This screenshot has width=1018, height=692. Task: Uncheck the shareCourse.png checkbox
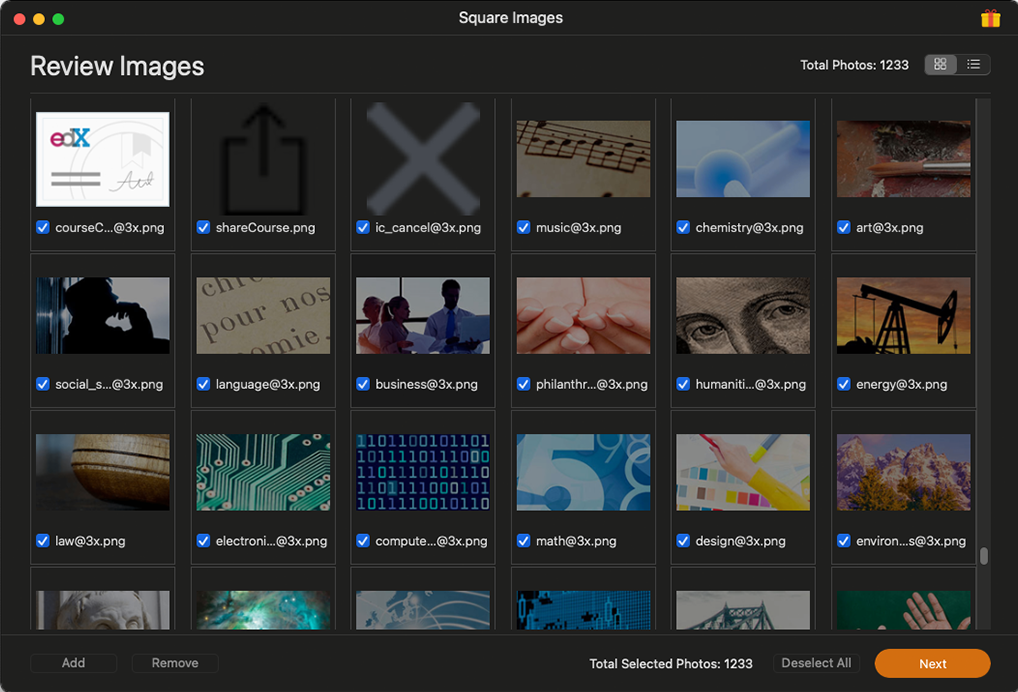point(203,227)
